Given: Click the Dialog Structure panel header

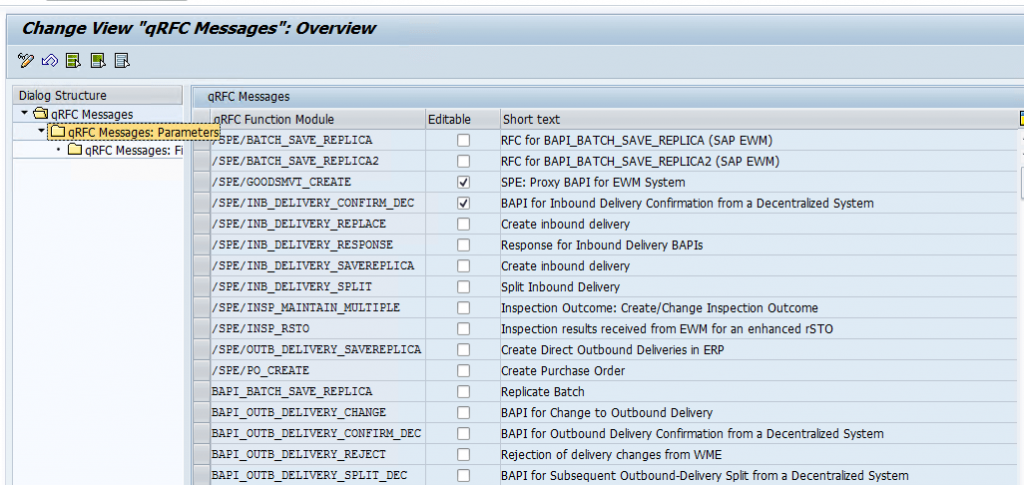Looking at the screenshot, I should point(98,95).
